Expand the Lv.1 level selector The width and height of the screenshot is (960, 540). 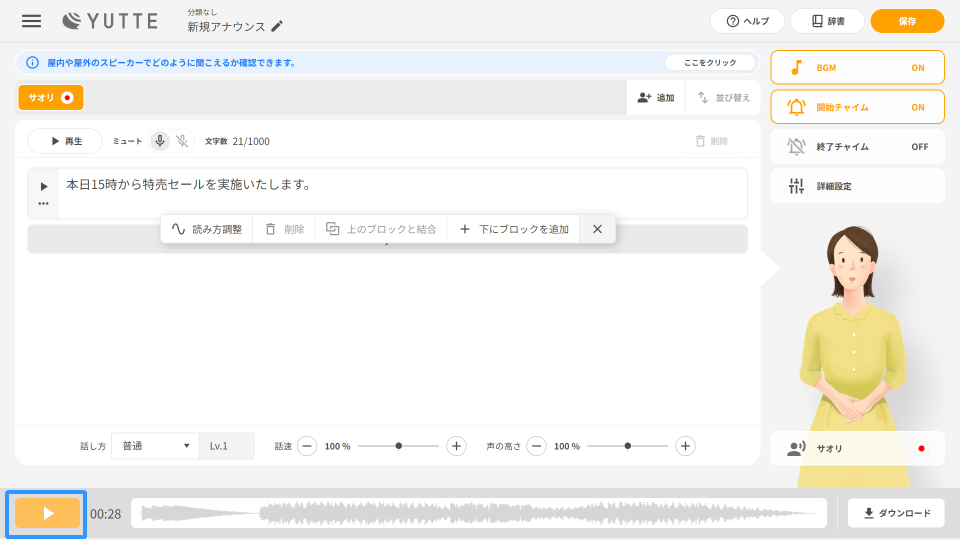click(x=227, y=446)
